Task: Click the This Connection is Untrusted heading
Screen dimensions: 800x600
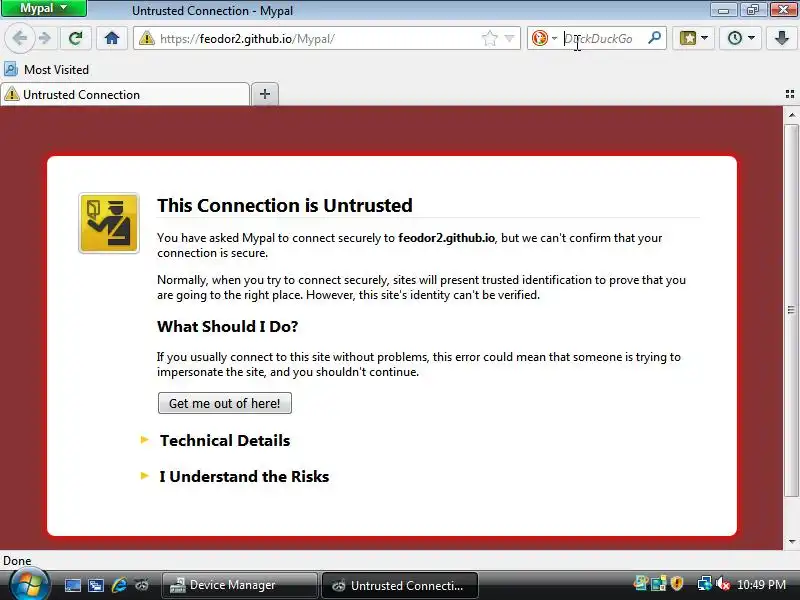Action: click(285, 205)
